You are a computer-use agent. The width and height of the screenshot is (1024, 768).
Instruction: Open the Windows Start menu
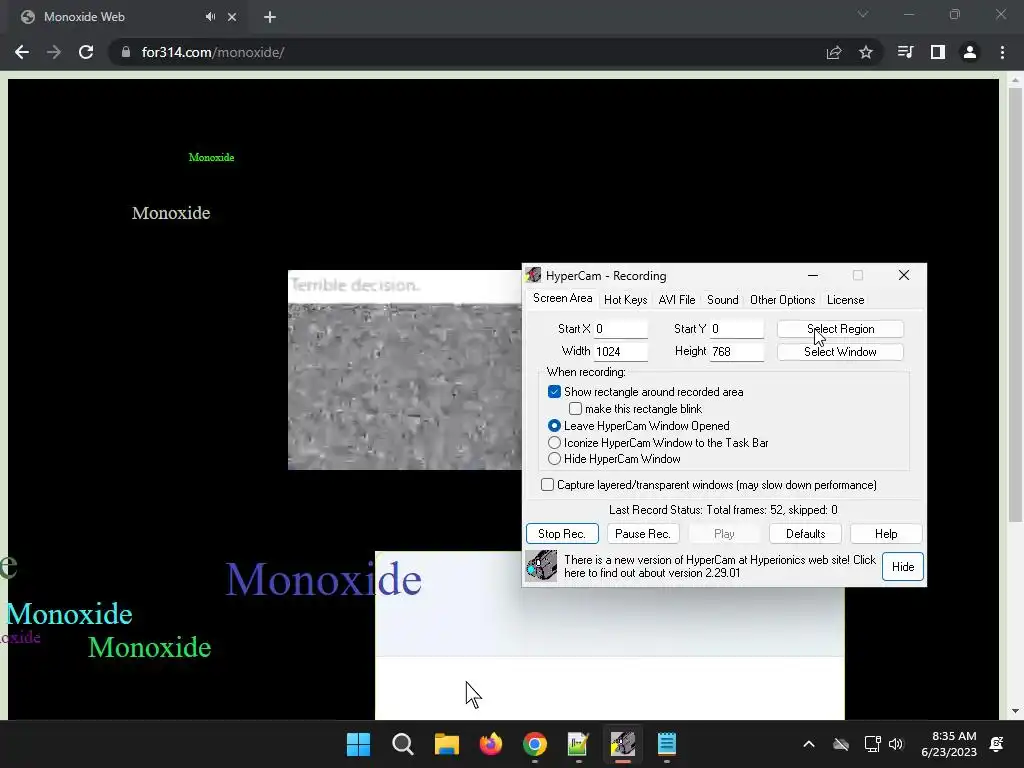359,744
